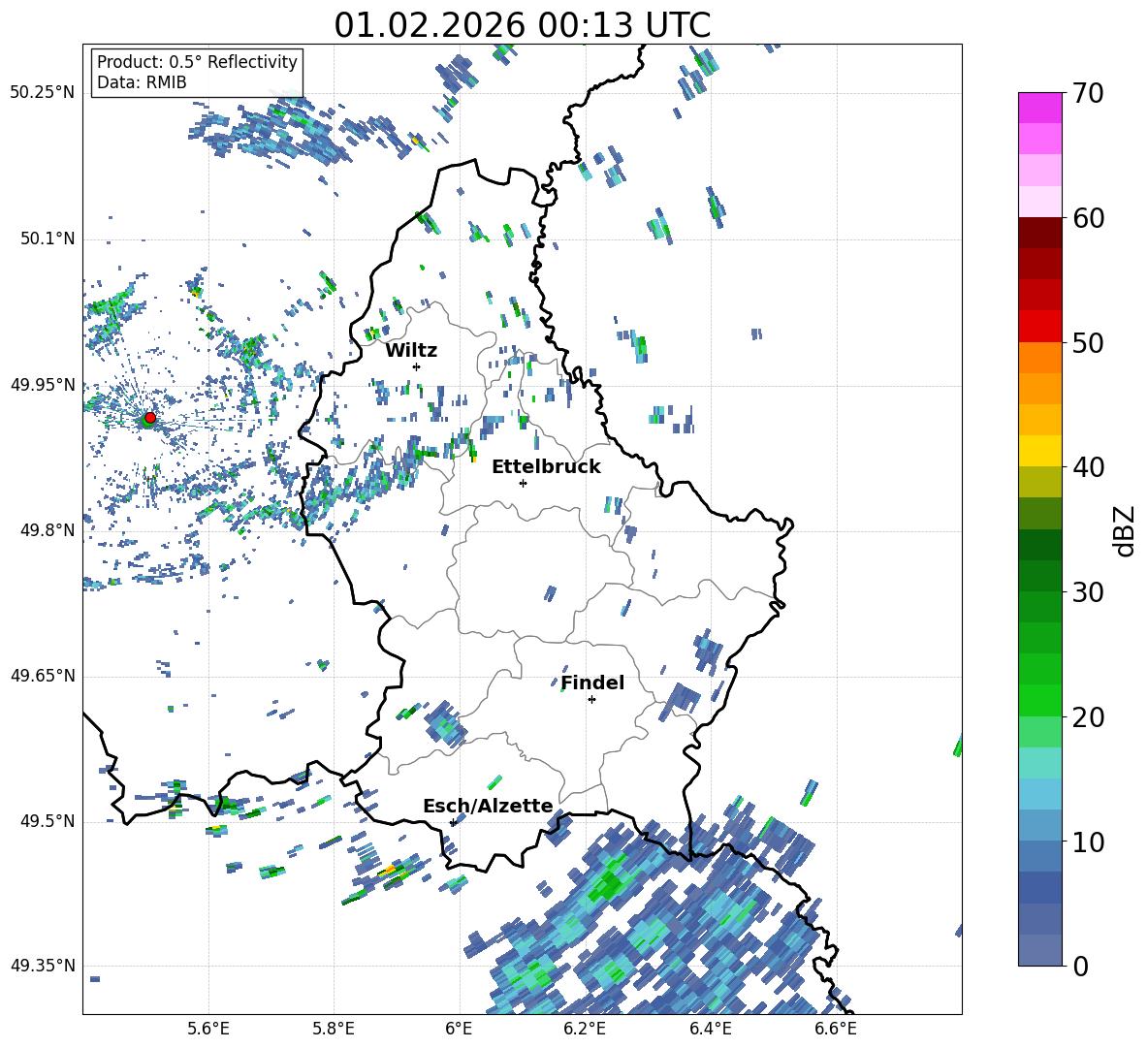Select the Esch/Alzette station cross marker
1148x1048 pixels.
[453, 822]
